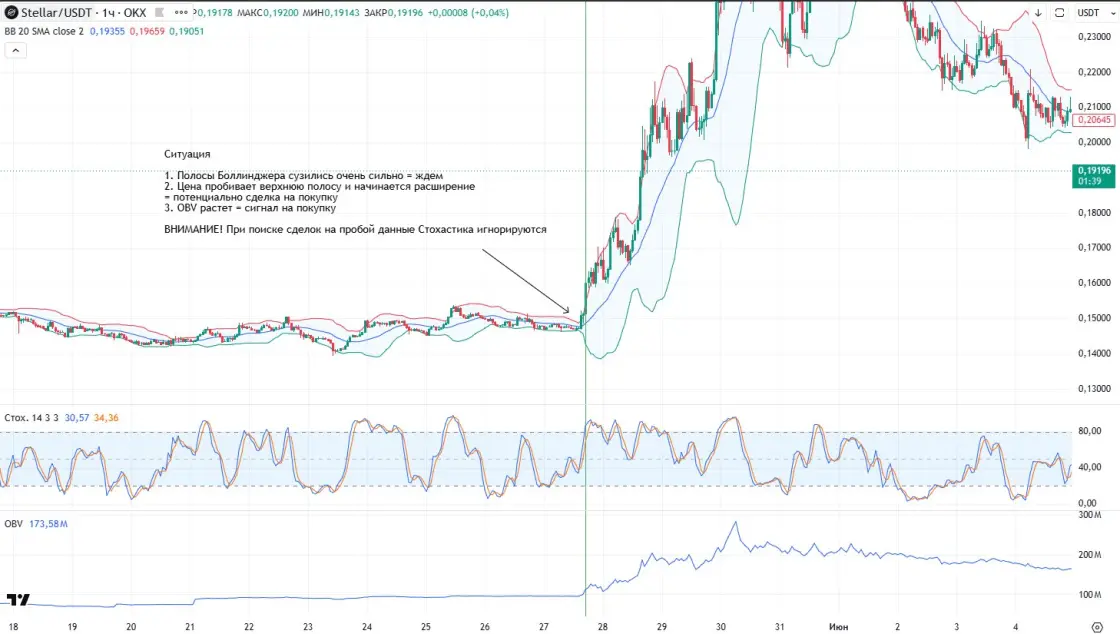Click the OBV value 173,58M

tap(49, 523)
